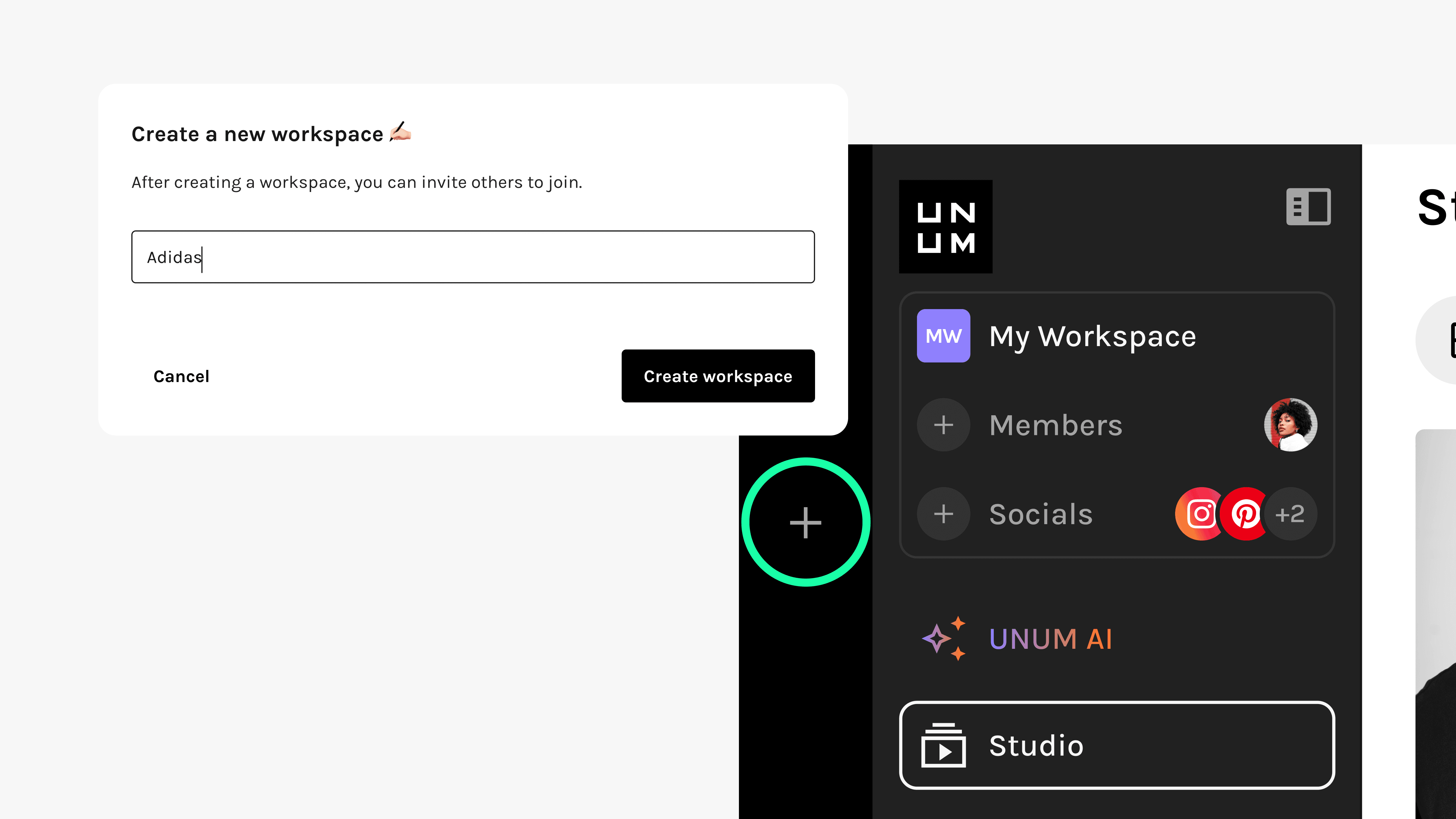Viewport: 1456px width, 819px height.
Task: Toggle the sidebar collapse icon
Action: [x=1308, y=207]
